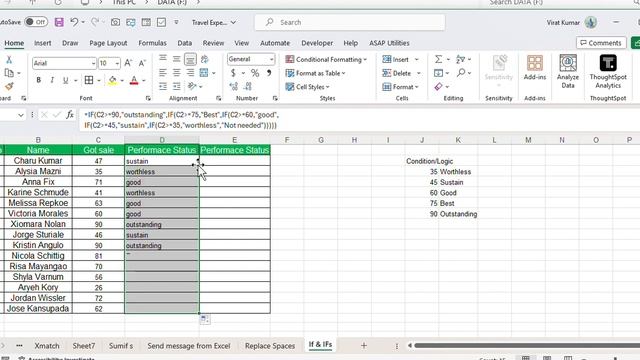The width and height of the screenshot is (640, 360).
Task: Open the Developer ribbon tab
Action: pos(317,43)
